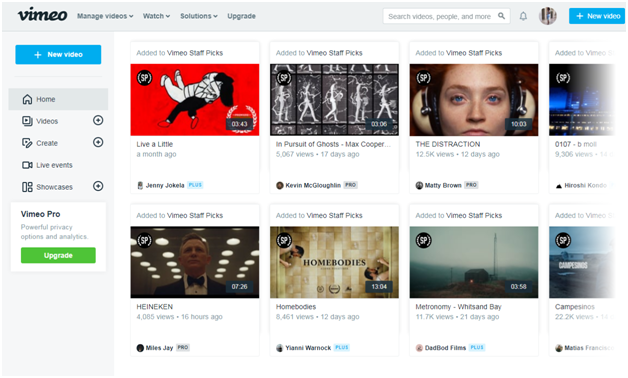The image size is (628, 378).
Task: Click Jenny Jokela's avatar icon
Action: (140, 185)
